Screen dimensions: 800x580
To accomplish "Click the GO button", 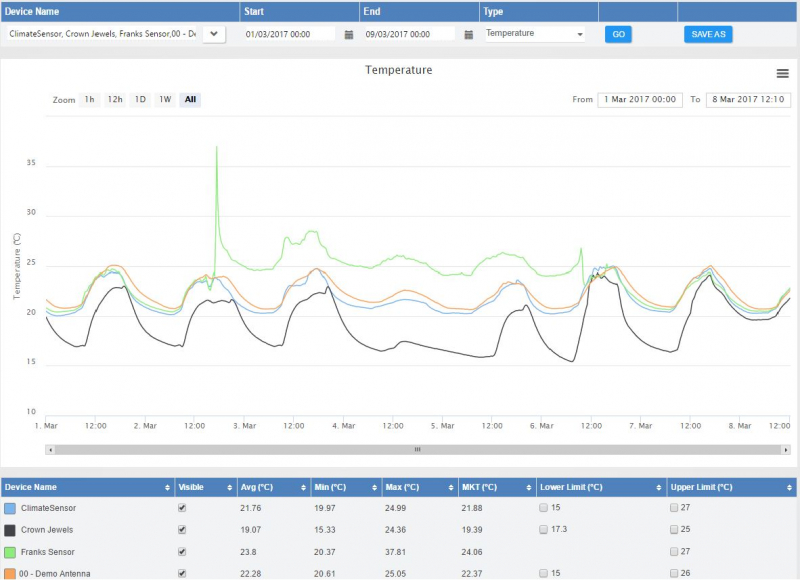I will click(x=618, y=34).
